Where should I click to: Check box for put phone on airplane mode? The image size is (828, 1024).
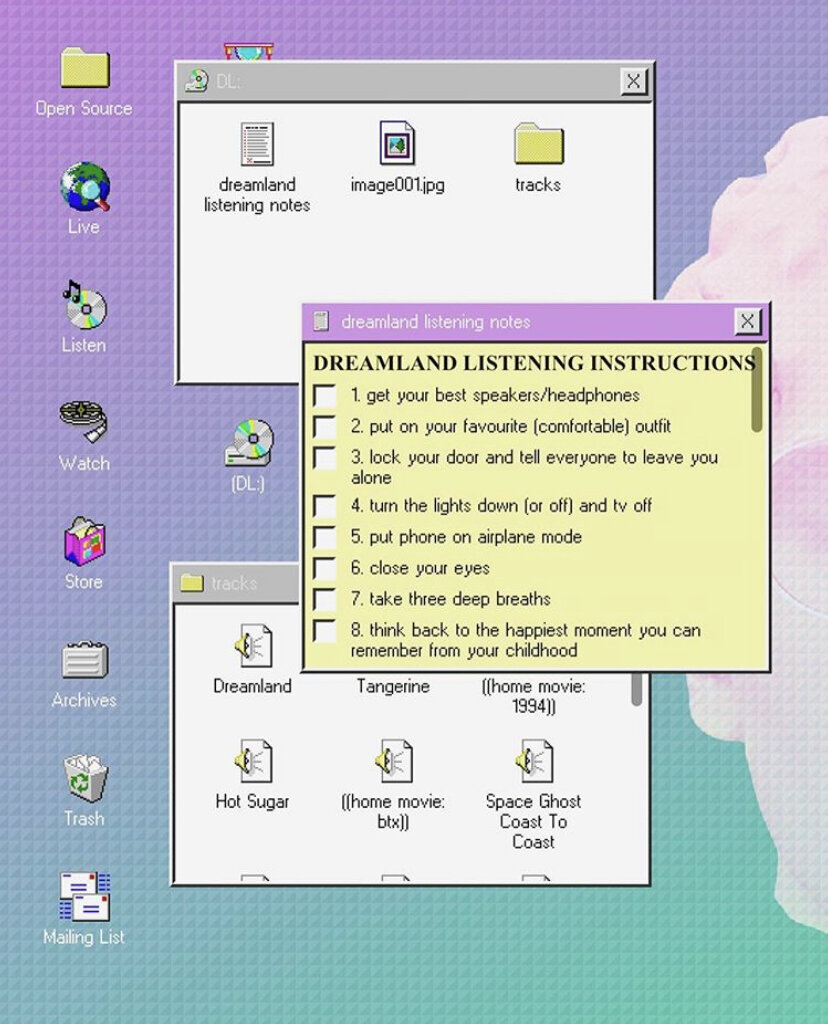[325, 537]
